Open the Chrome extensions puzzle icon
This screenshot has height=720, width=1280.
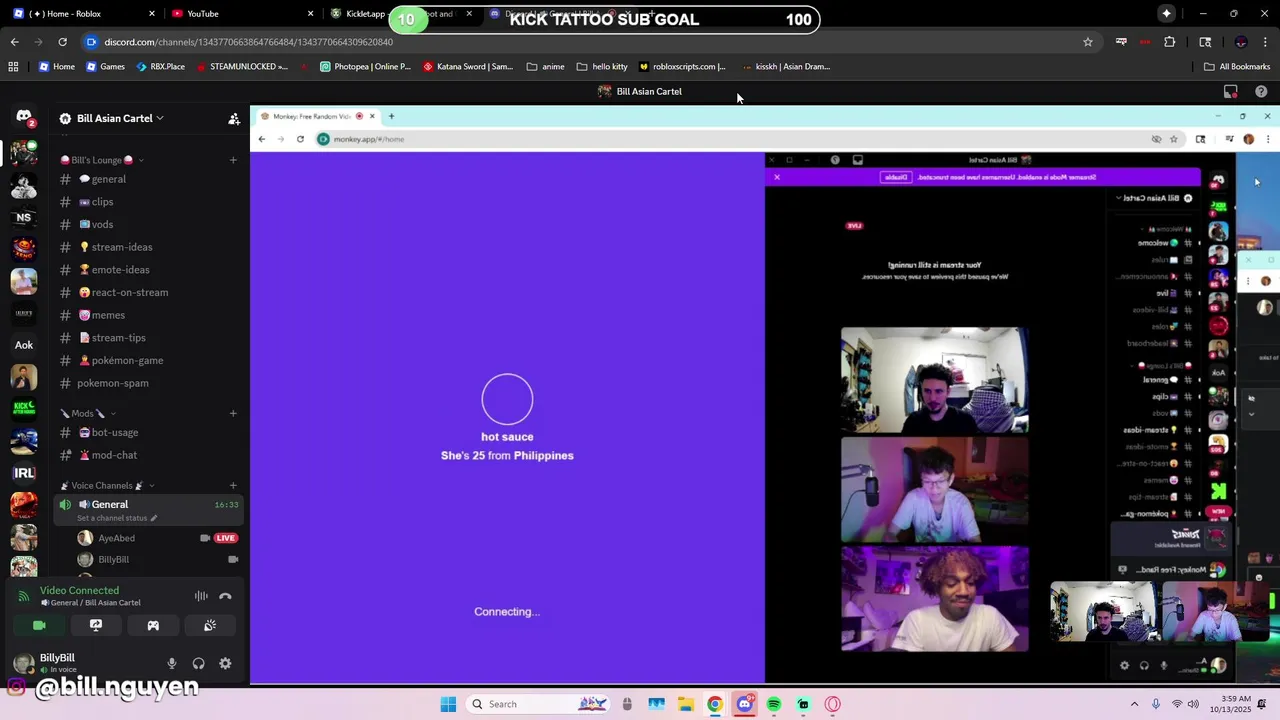1169,42
